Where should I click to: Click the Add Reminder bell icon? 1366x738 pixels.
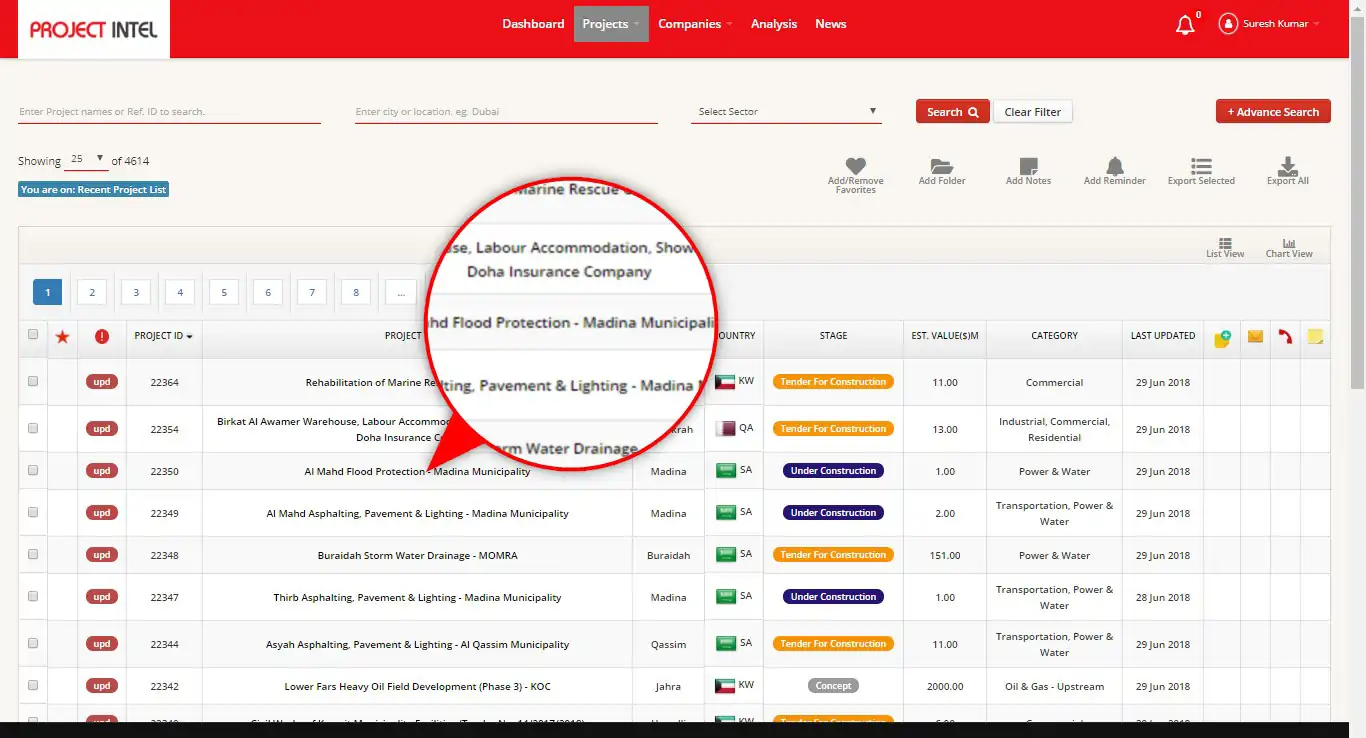(1115, 166)
